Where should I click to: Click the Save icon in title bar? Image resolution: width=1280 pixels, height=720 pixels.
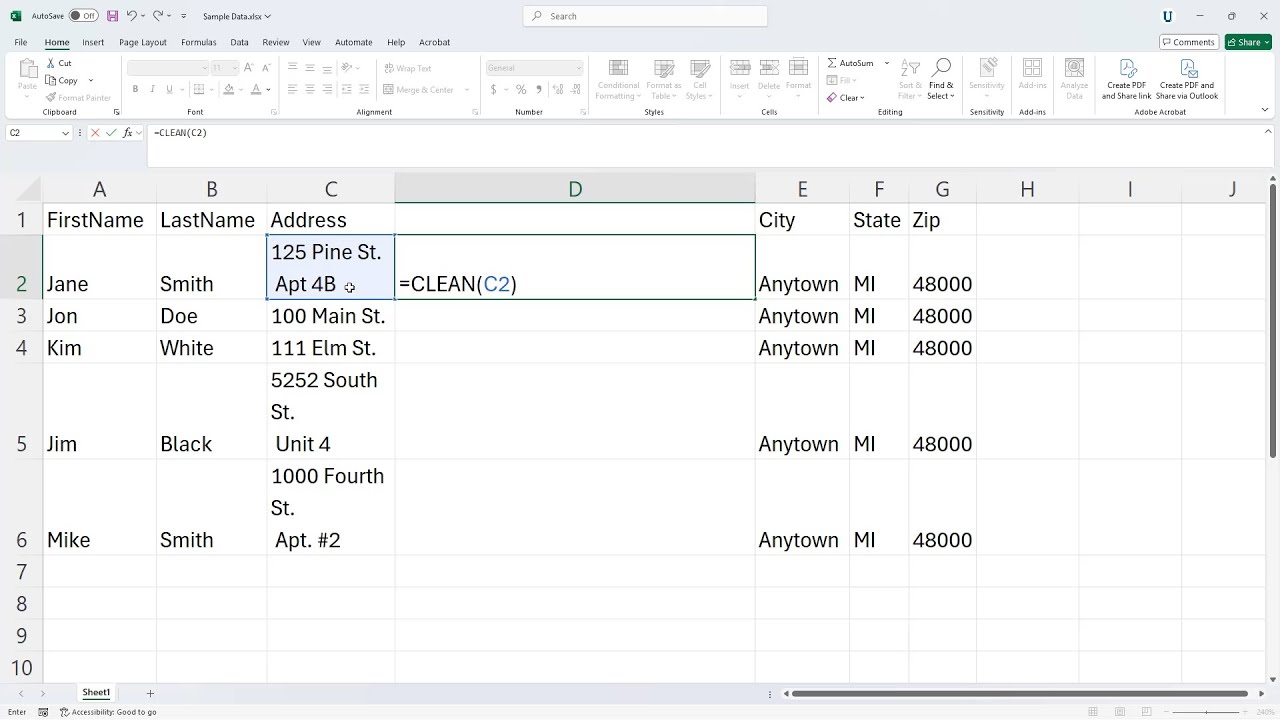pyautogui.click(x=112, y=16)
